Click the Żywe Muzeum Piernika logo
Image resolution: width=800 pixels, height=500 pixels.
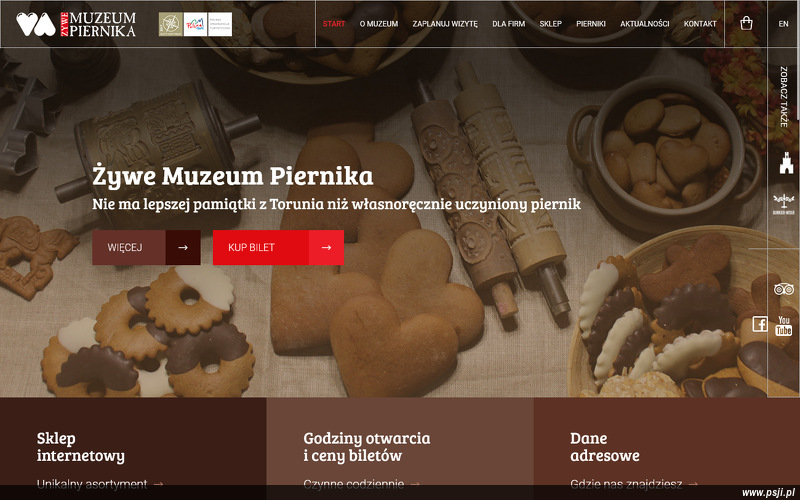[x=76, y=24]
